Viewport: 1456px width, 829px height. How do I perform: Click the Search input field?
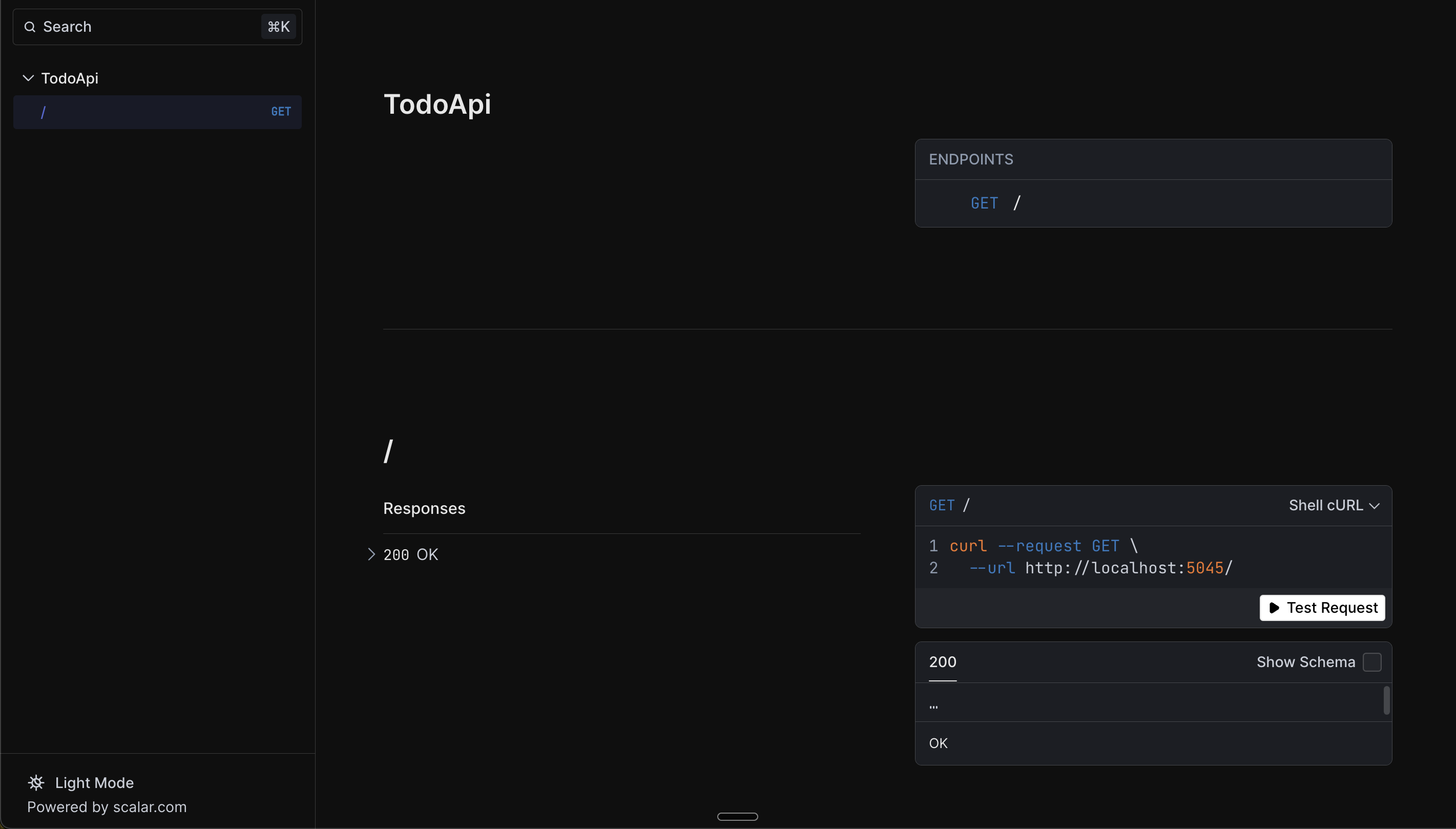pos(148,27)
